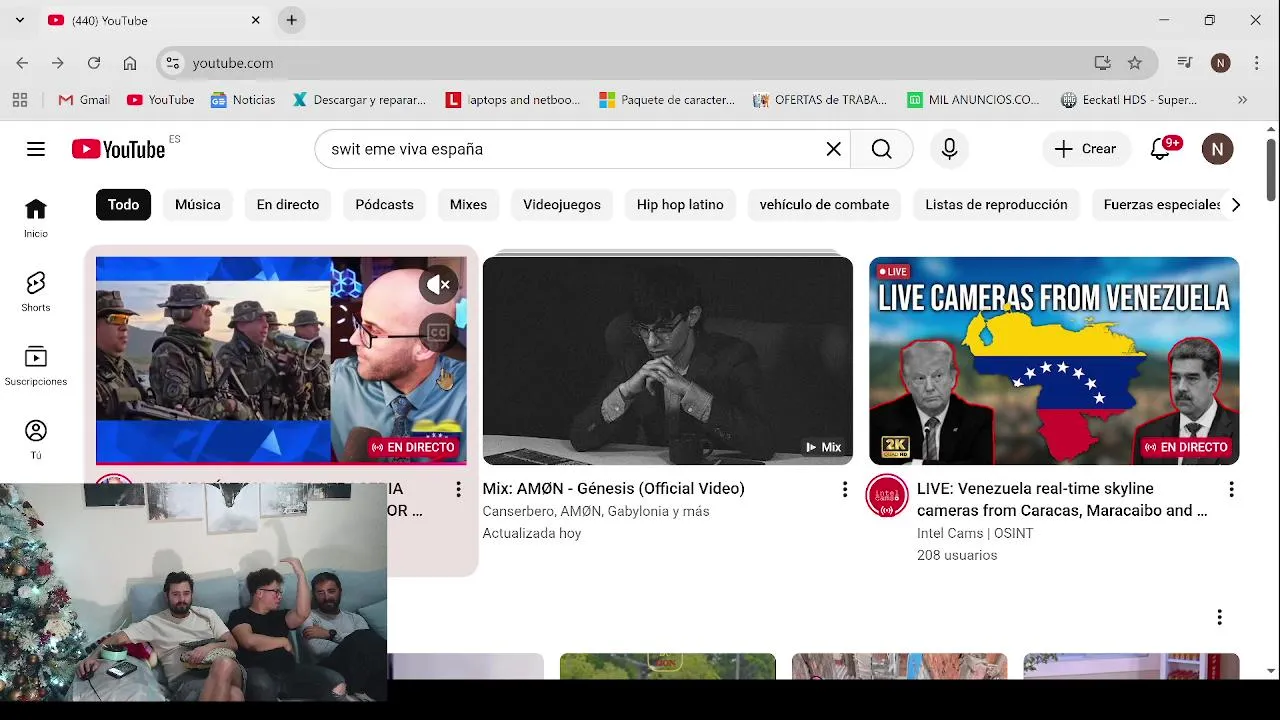The height and width of the screenshot is (720, 1280).
Task: Click the Intel Cams channel avatar
Action: (886, 496)
